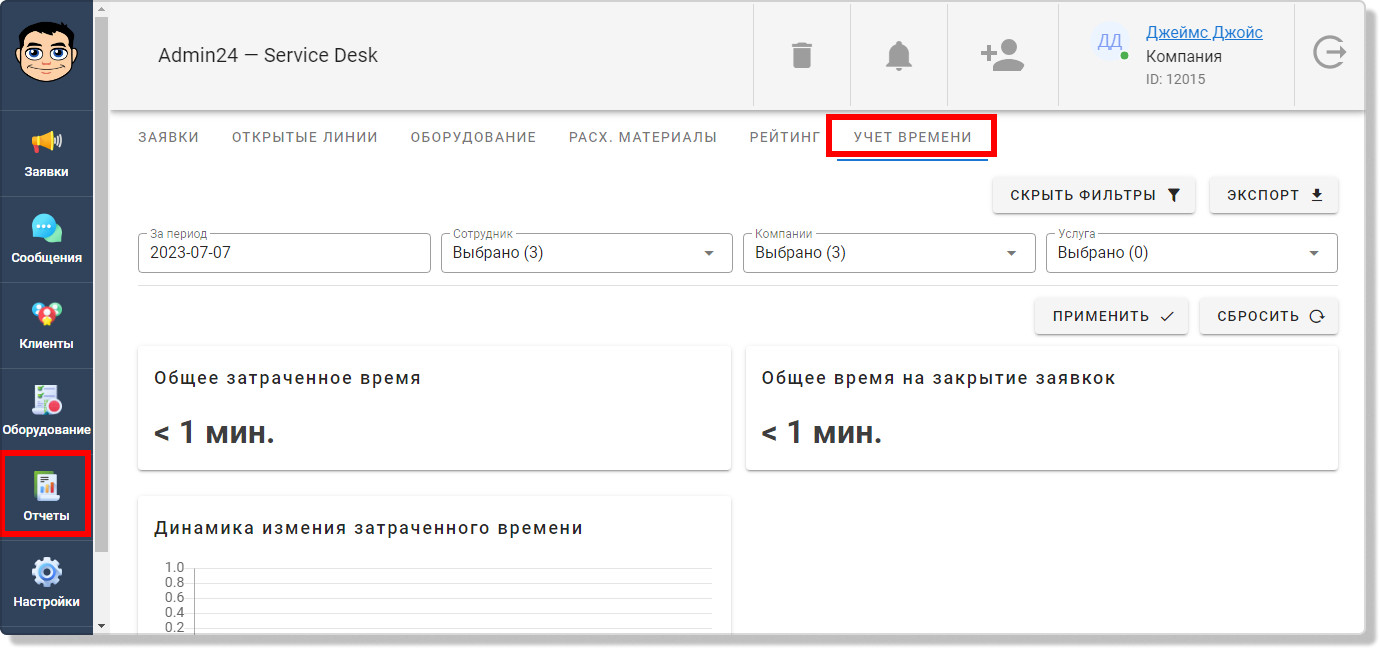Open notifications bell icon
This screenshot has width=1380, height=649.
pos(899,55)
